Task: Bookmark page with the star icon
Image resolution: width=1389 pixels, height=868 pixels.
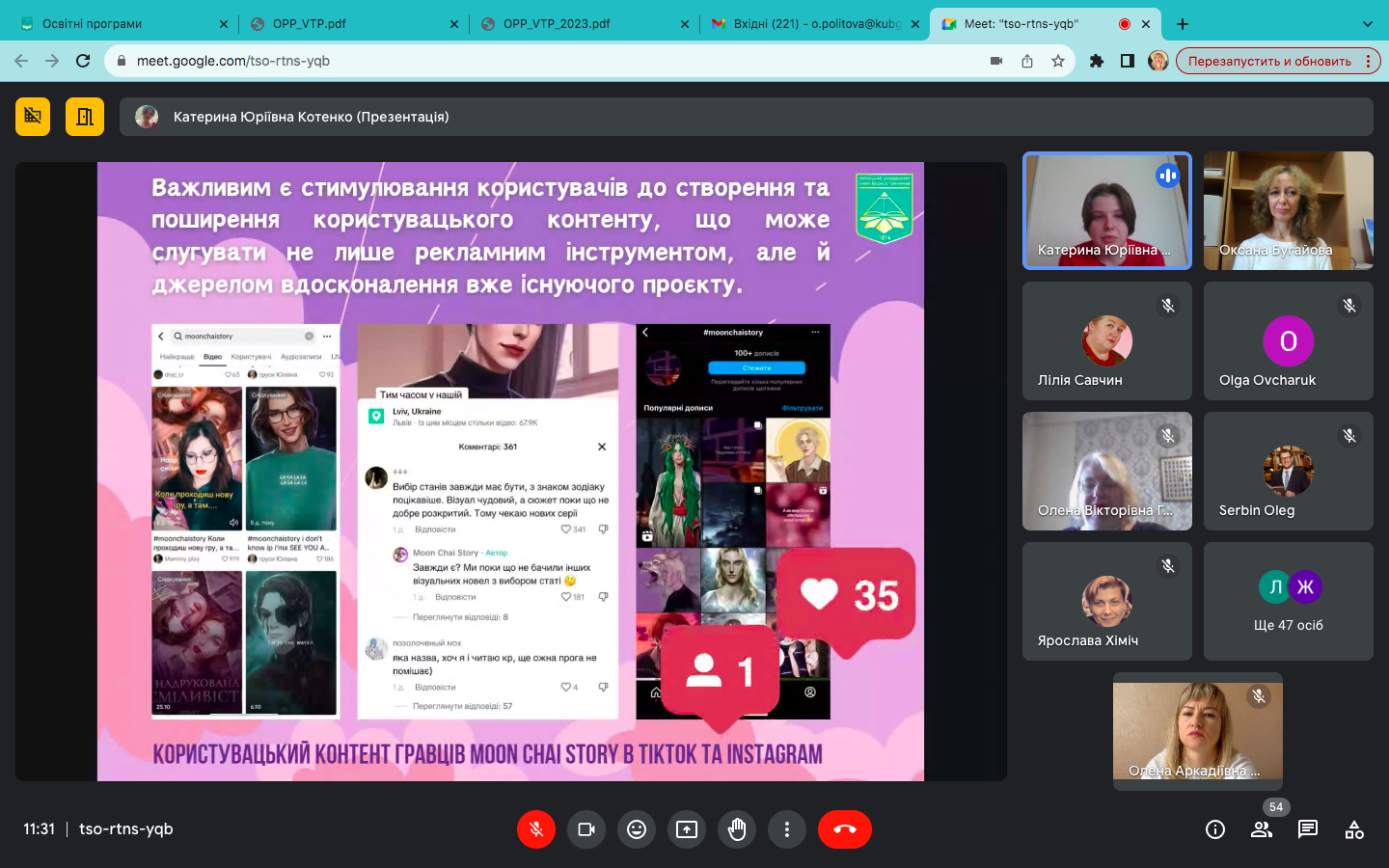Action: pos(1058,61)
